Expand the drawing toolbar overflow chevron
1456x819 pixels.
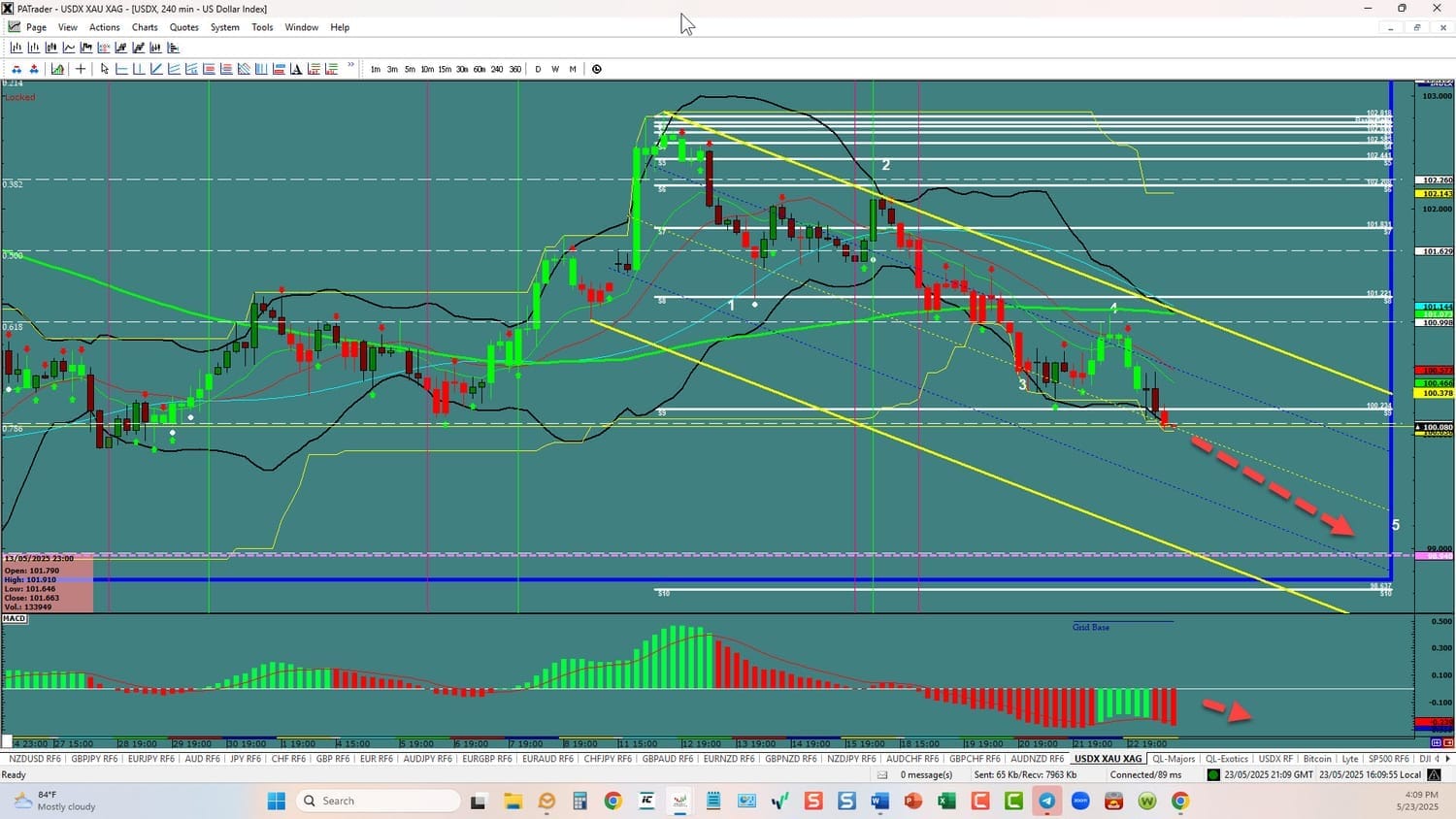point(350,66)
